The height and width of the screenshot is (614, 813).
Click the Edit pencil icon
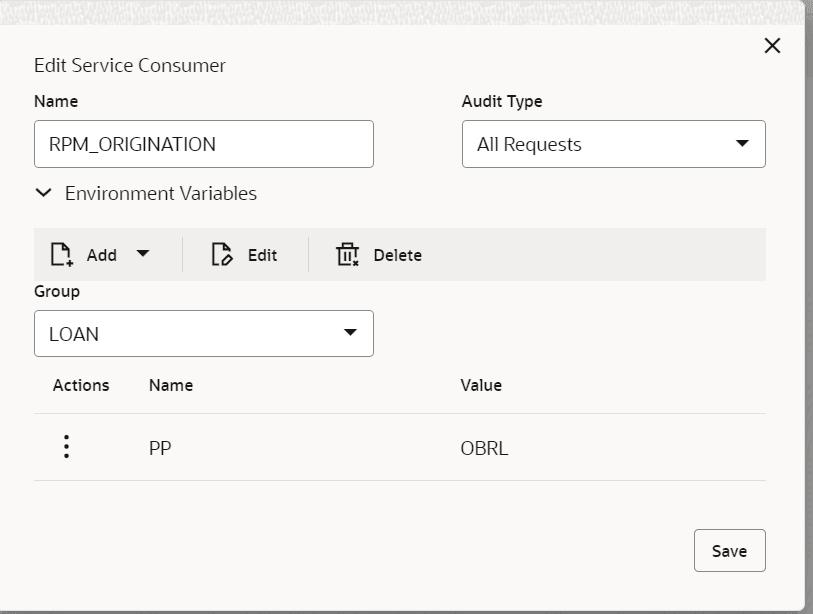click(222, 255)
